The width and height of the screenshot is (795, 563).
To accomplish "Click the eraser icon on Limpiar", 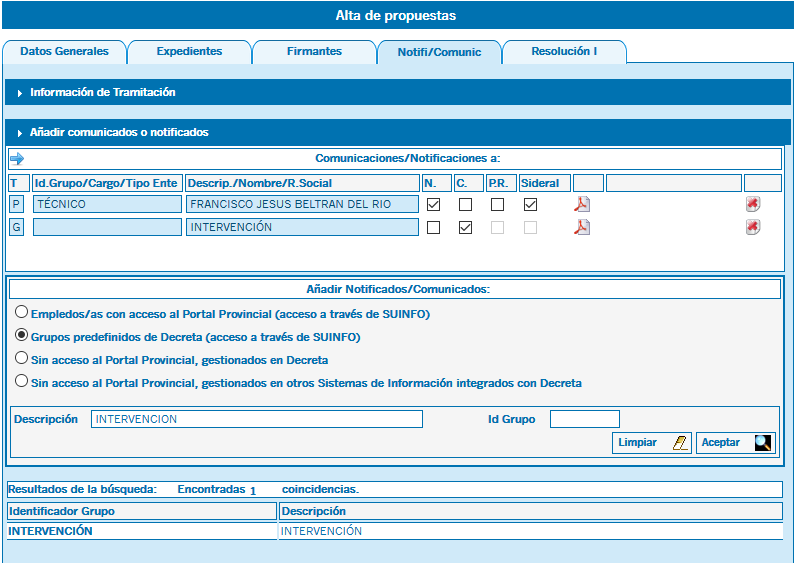I will click(x=680, y=443).
